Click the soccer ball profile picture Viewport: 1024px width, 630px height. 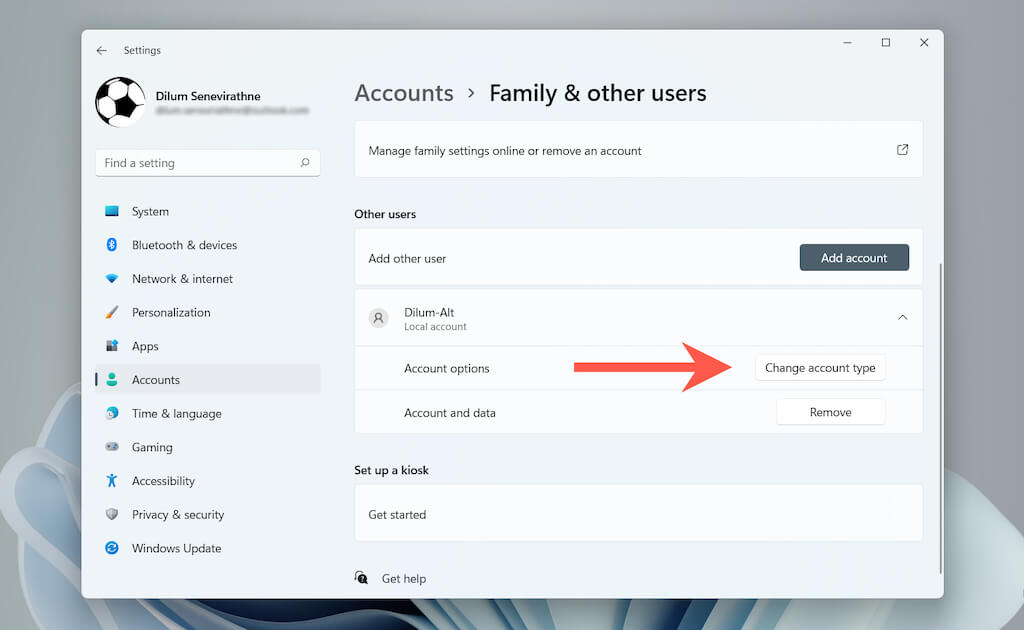click(120, 102)
